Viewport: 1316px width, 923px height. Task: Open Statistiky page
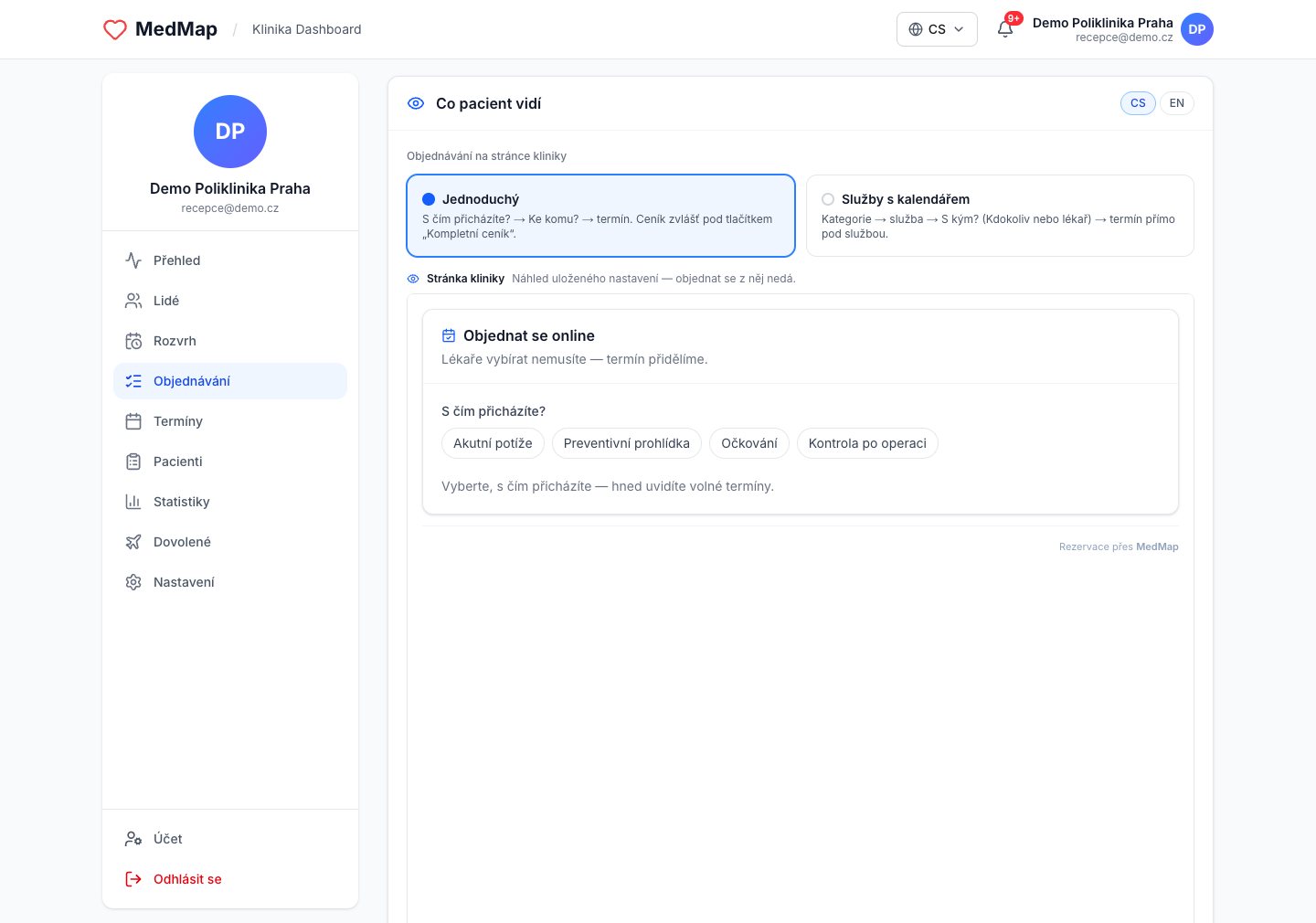pos(230,502)
